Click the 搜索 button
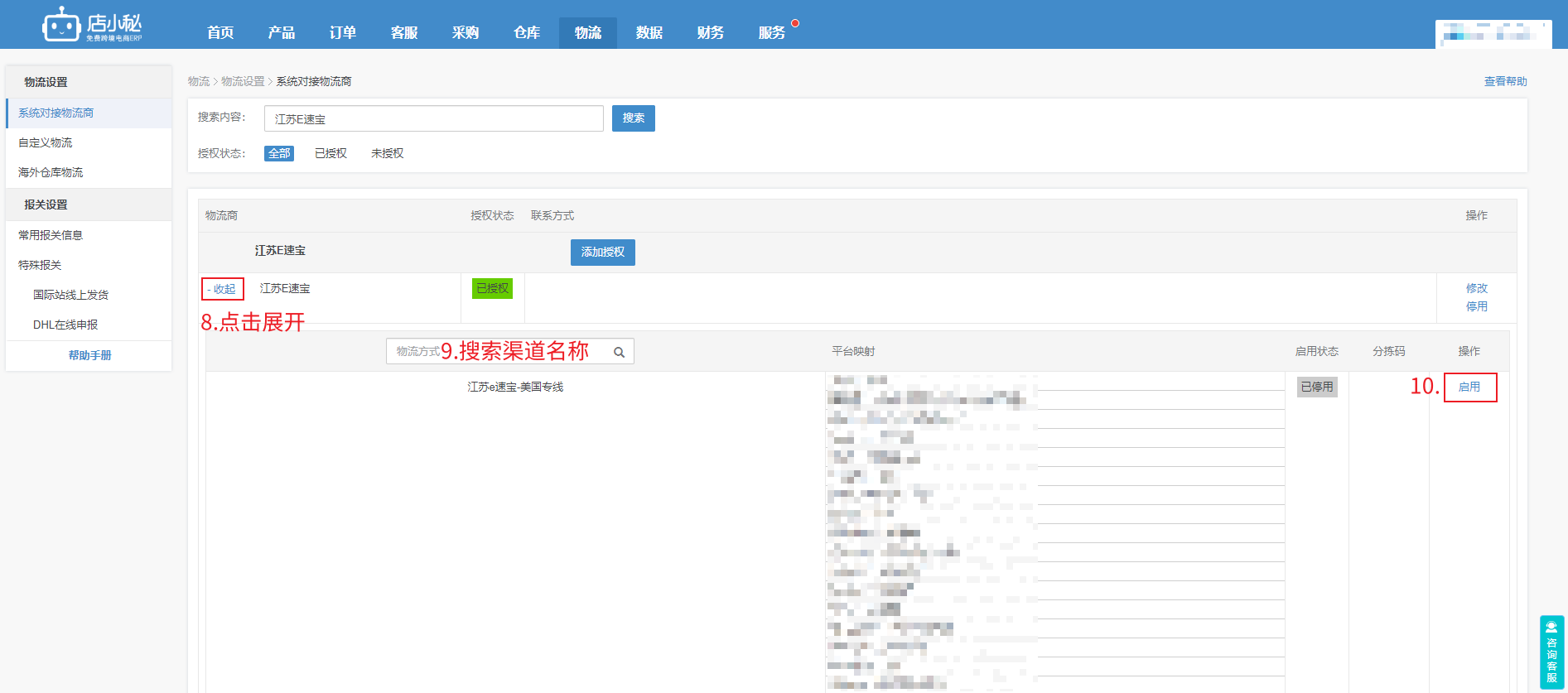This screenshot has width=1568, height=693. [x=634, y=118]
